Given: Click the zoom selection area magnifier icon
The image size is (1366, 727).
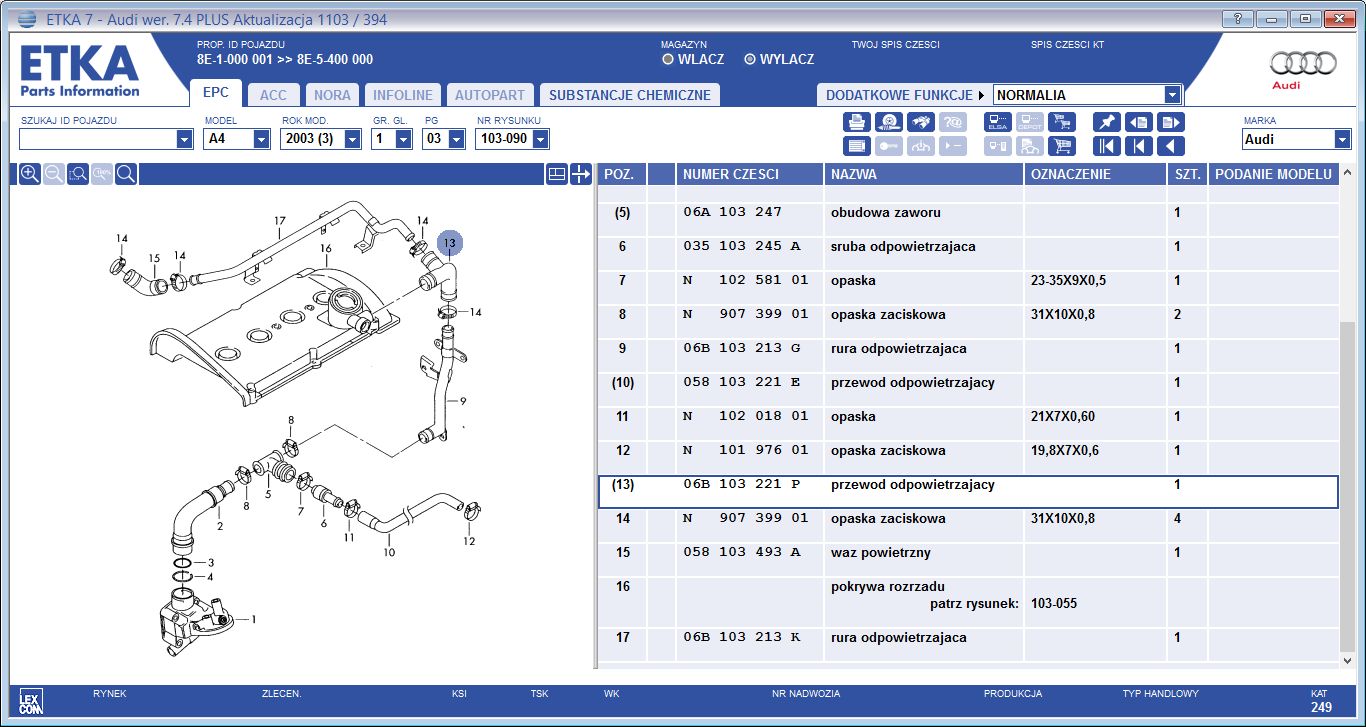Looking at the screenshot, I should (x=78, y=174).
